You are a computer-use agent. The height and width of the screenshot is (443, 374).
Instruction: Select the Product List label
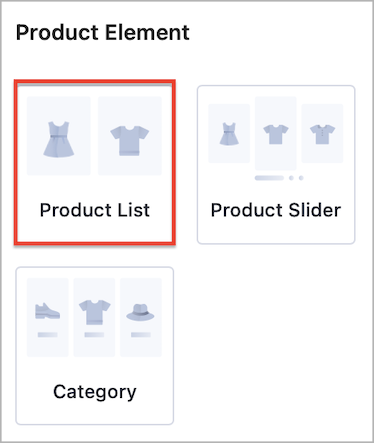click(x=95, y=210)
